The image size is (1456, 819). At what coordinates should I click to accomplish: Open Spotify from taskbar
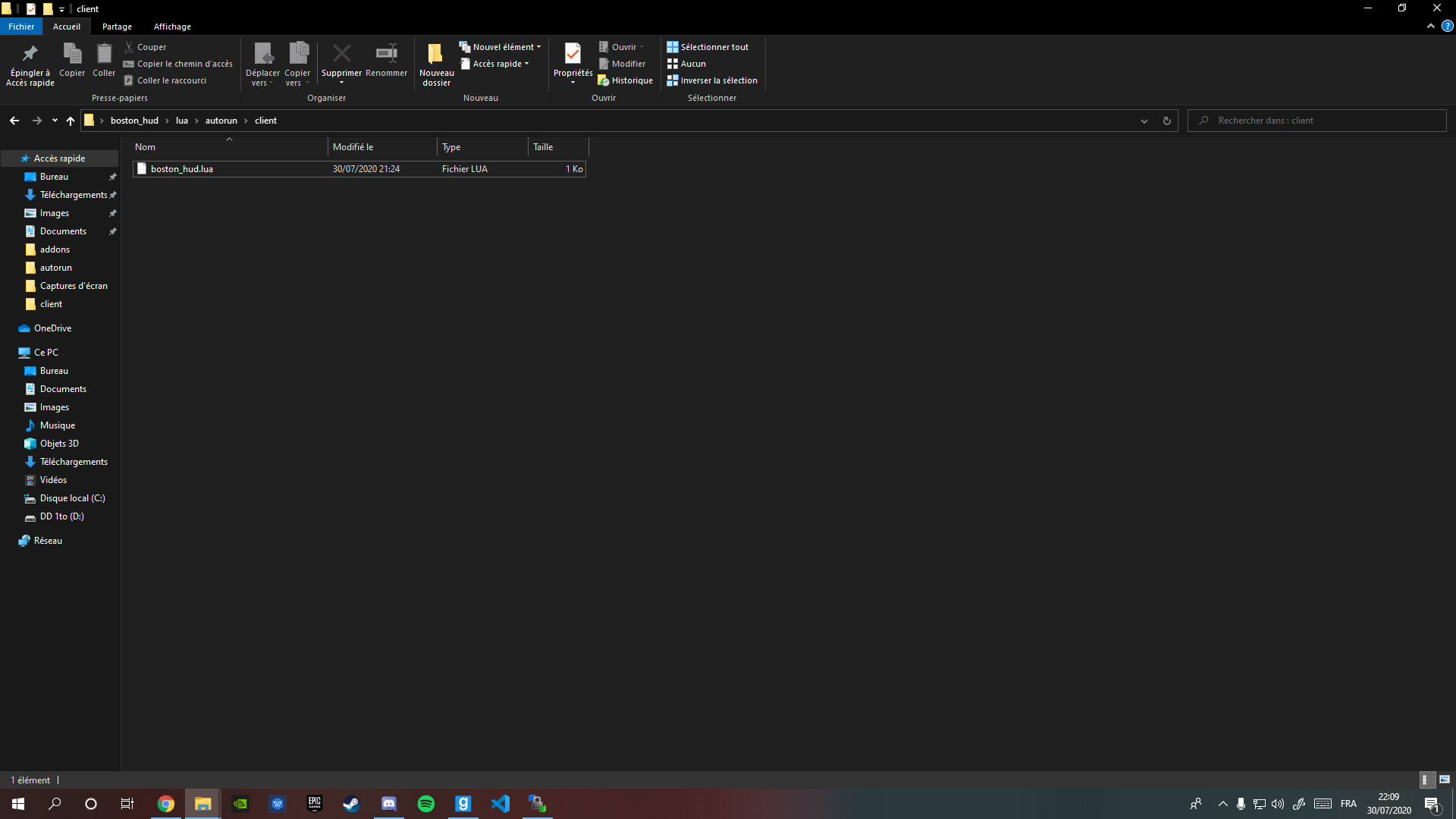pos(426,804)
